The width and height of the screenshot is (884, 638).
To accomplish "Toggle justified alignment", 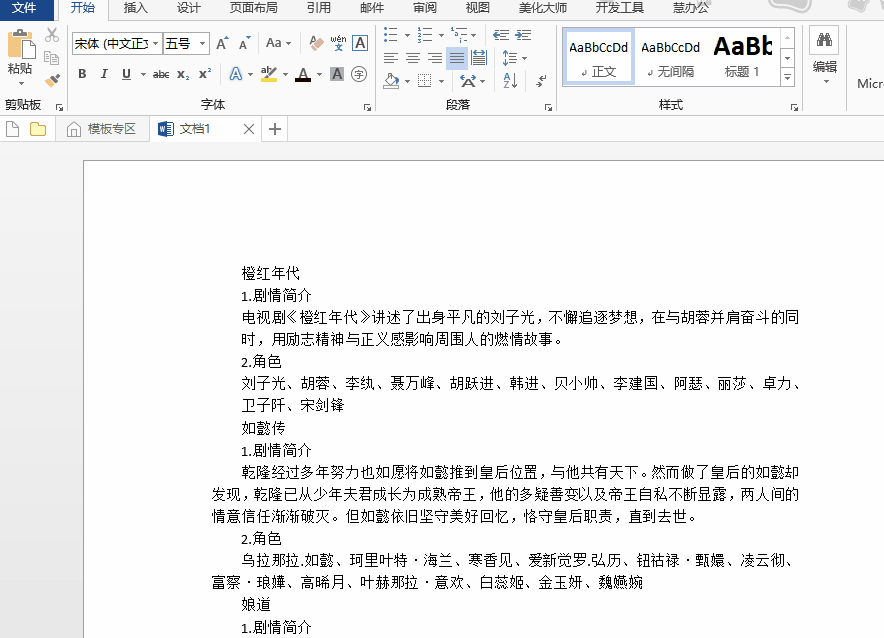I will [457, 57].
